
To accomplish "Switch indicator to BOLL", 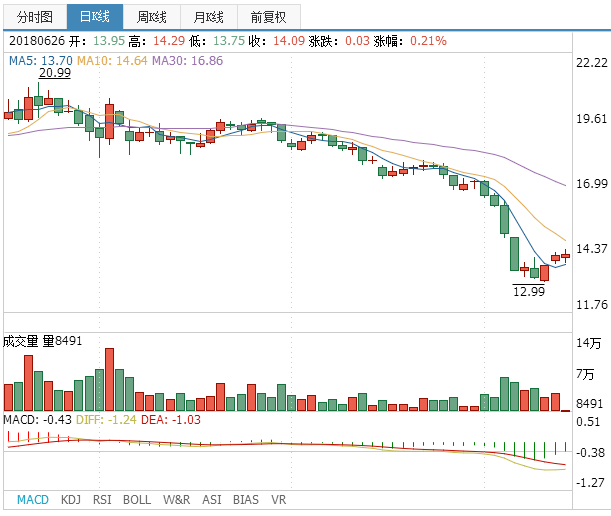I will click(x=137, y=500).
